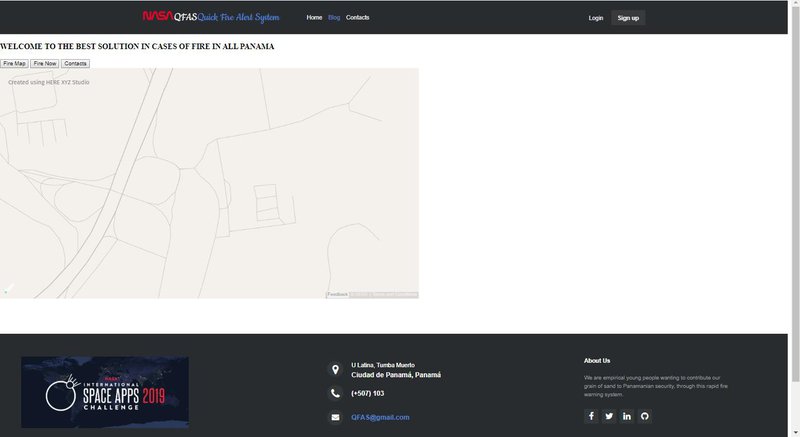Viewport: 800px width, 437px height.
Task: Click the envelope email icon
Action: tap(335, 417)
